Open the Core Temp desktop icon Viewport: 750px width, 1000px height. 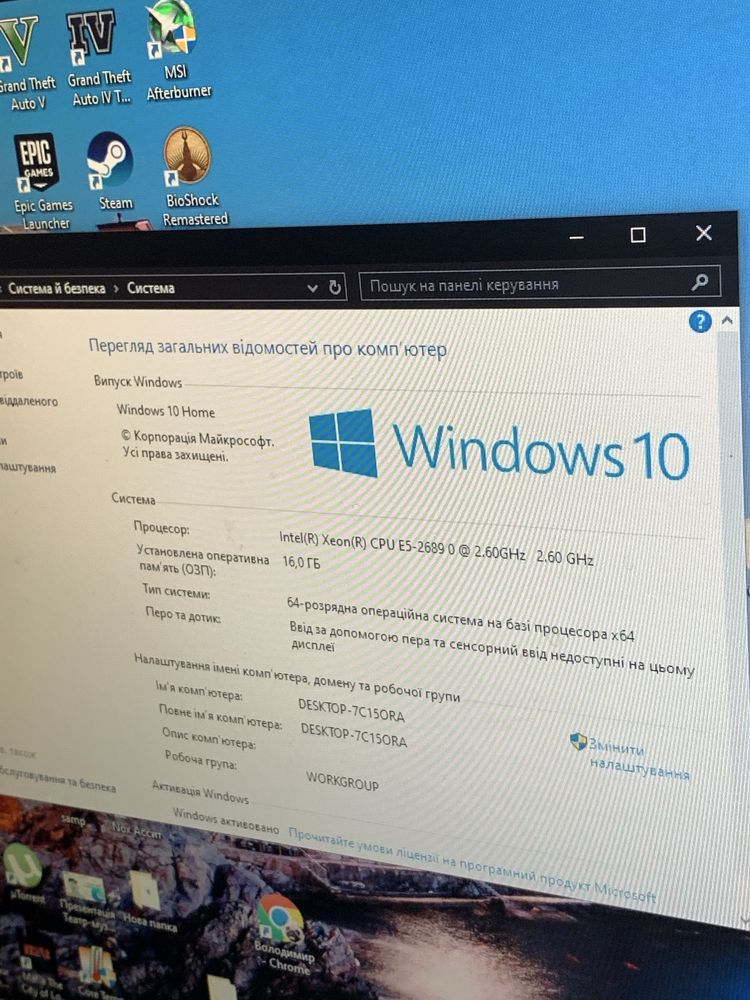tap(97, 974)
